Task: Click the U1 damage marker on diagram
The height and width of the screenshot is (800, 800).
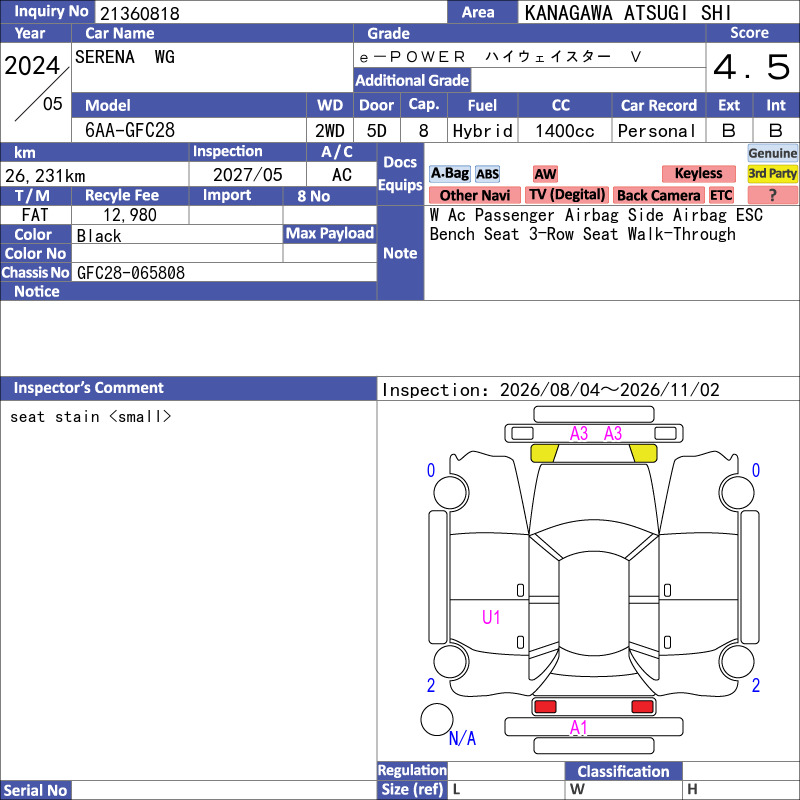Action: (x=491, y=617)
